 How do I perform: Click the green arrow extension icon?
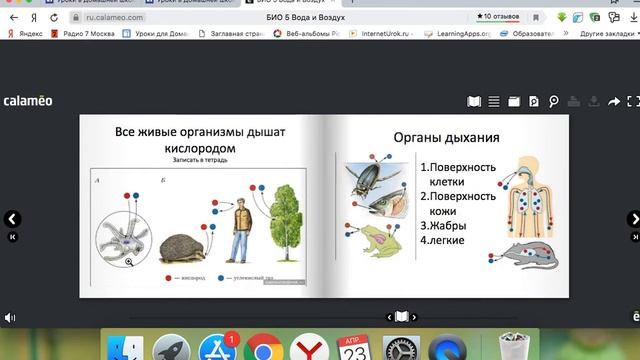(562, 17)
